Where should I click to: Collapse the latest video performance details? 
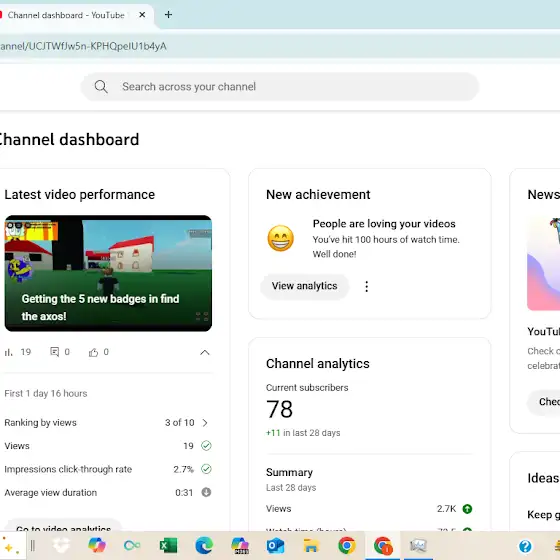pos(205,352)
